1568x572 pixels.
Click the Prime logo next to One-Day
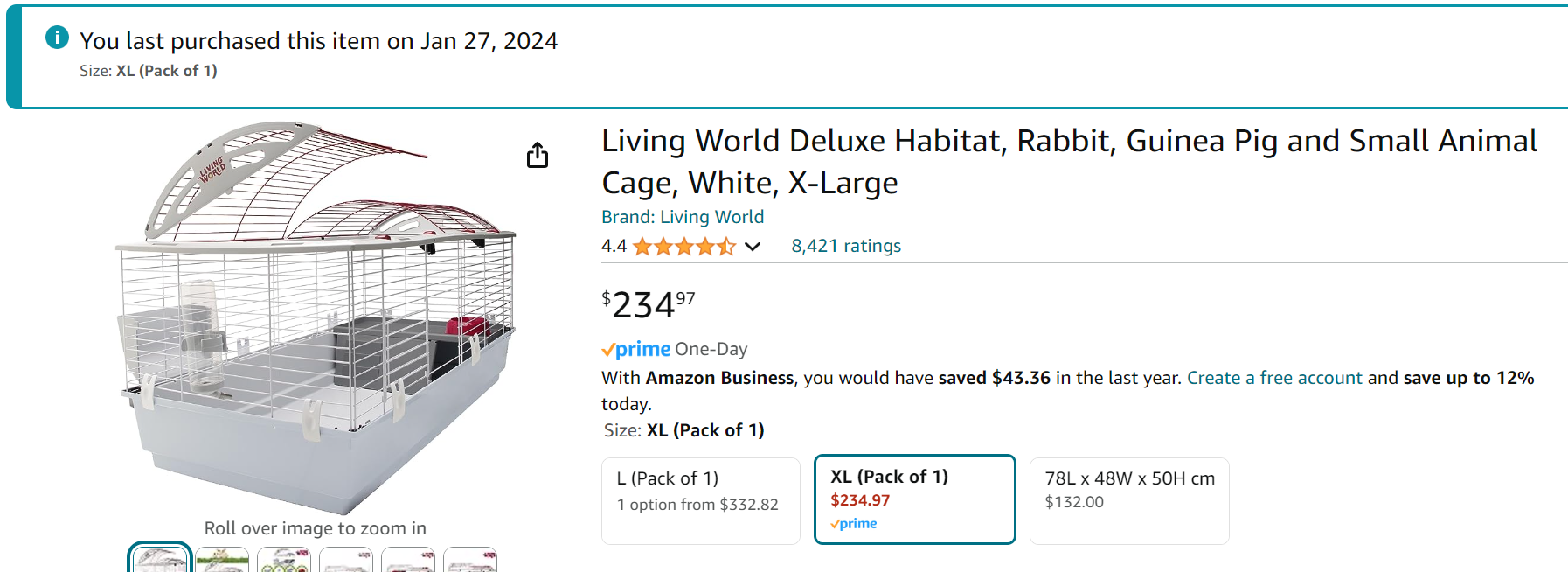point(636,350)
